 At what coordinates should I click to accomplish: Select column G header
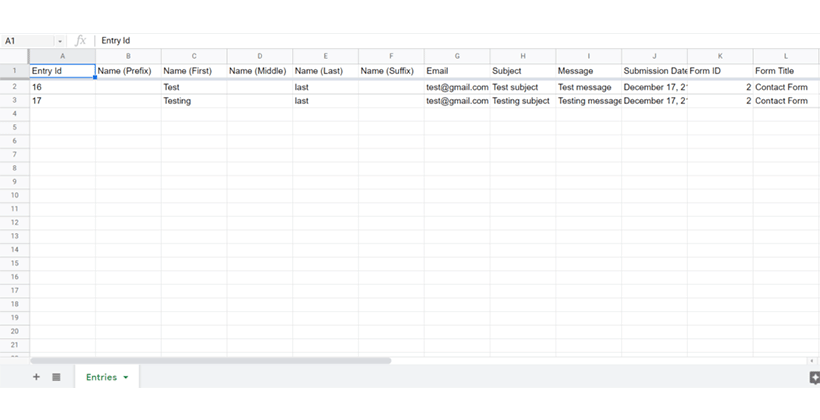457,56
